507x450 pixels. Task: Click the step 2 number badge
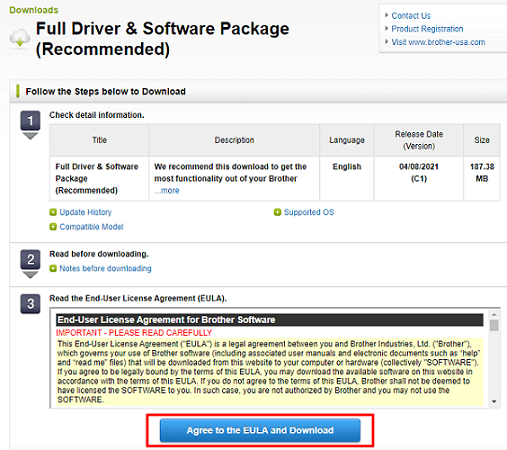point(30,260)
